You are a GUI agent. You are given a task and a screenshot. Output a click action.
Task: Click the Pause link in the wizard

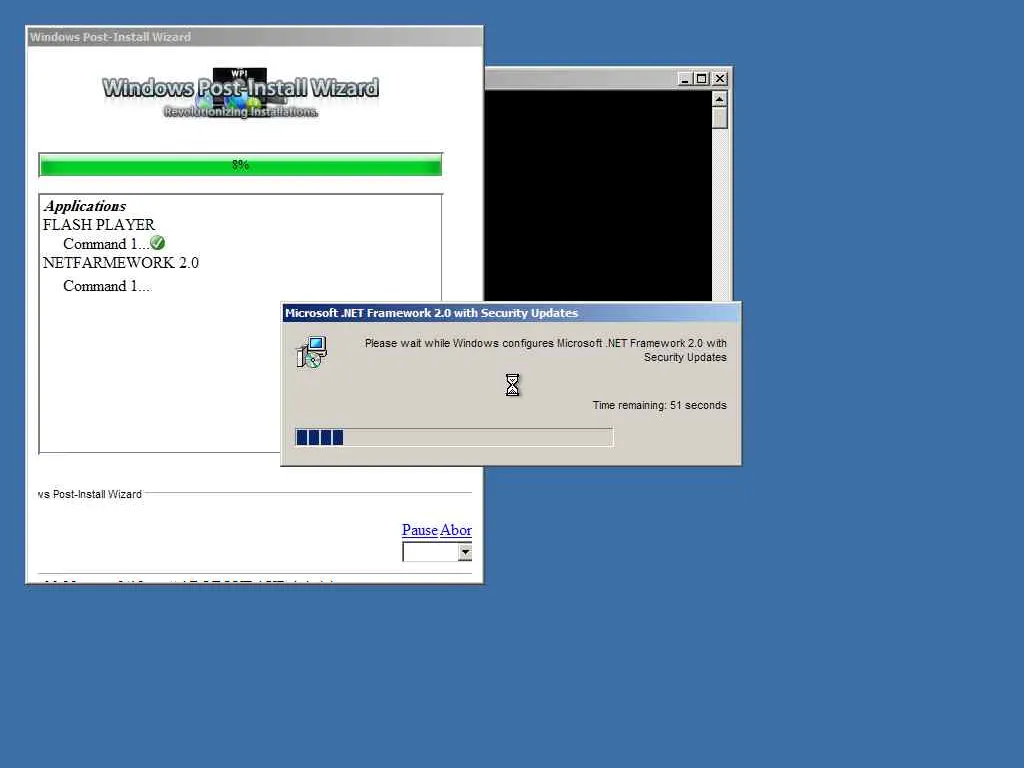click(419, 530)
